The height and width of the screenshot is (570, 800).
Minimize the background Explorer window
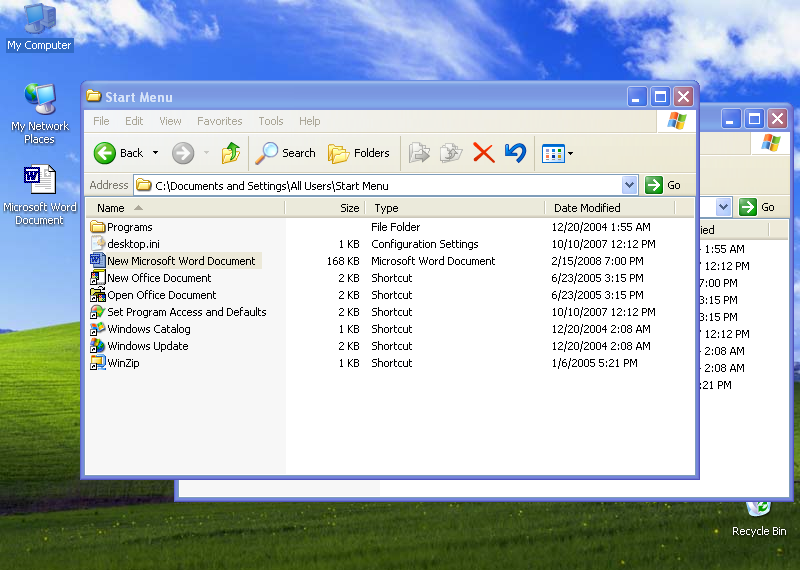(x=730, y=119)
